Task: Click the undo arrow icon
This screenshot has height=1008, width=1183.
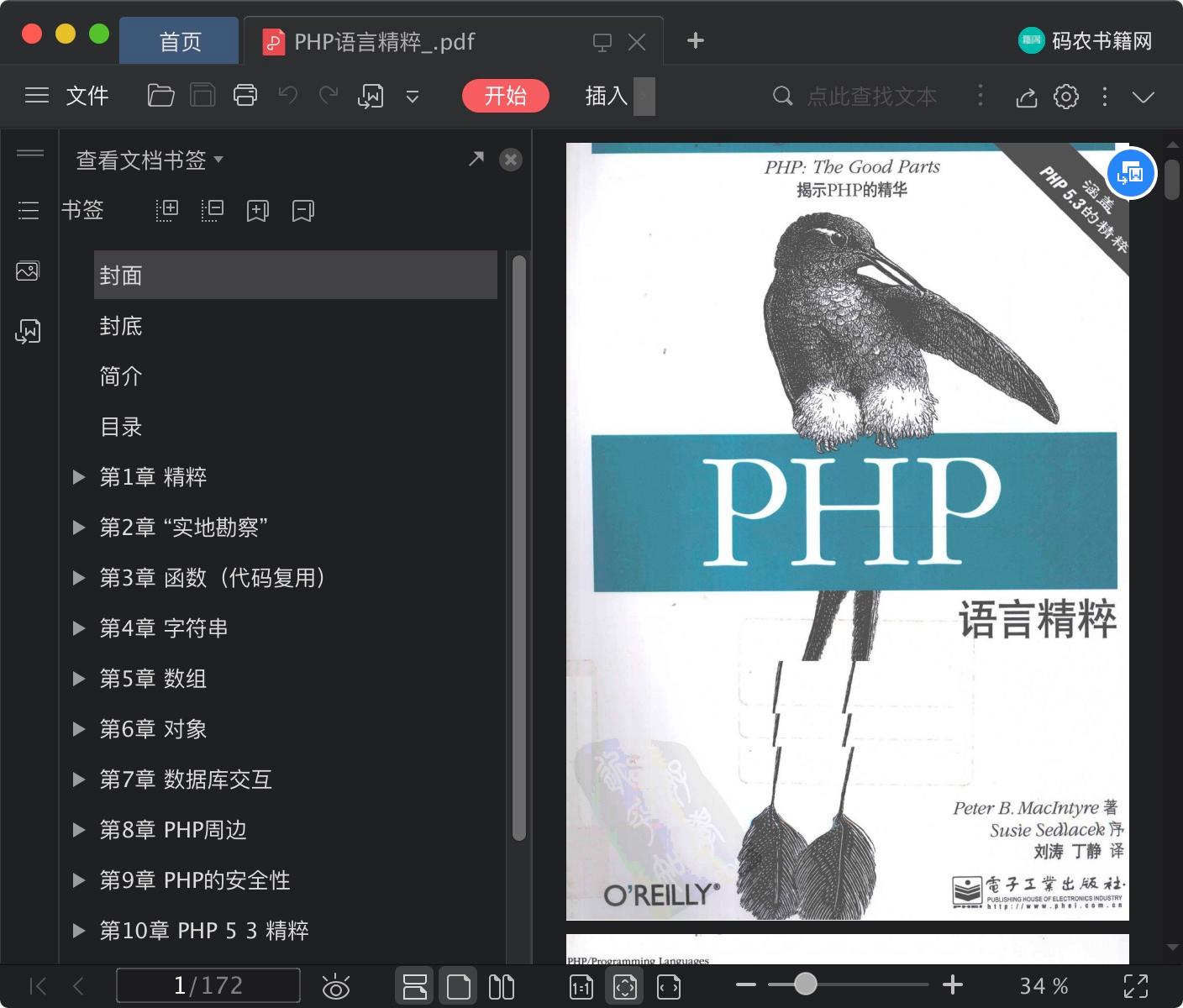Action: 287,95
